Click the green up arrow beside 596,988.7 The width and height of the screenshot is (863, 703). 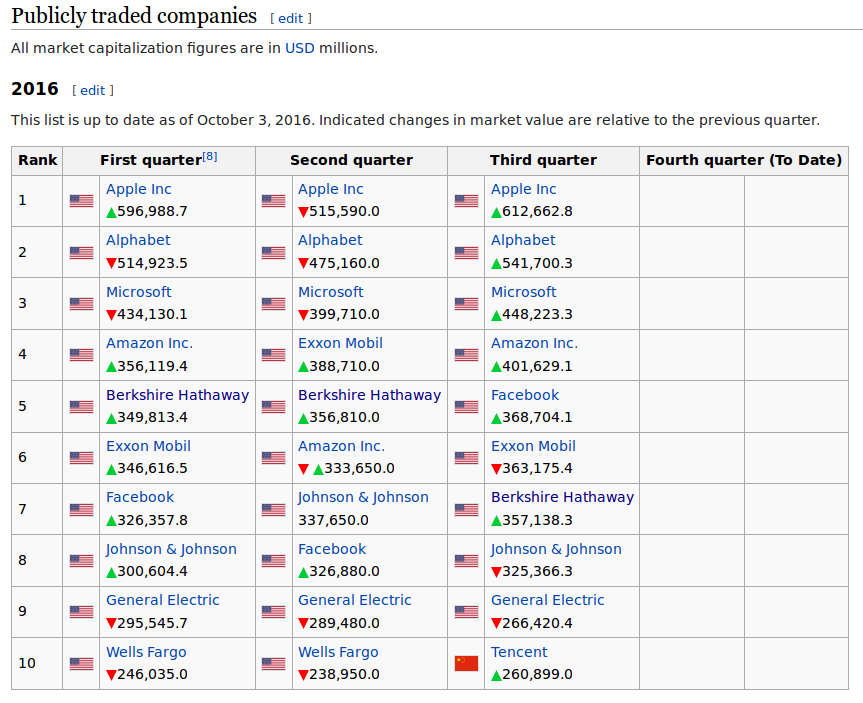[112, 212]
